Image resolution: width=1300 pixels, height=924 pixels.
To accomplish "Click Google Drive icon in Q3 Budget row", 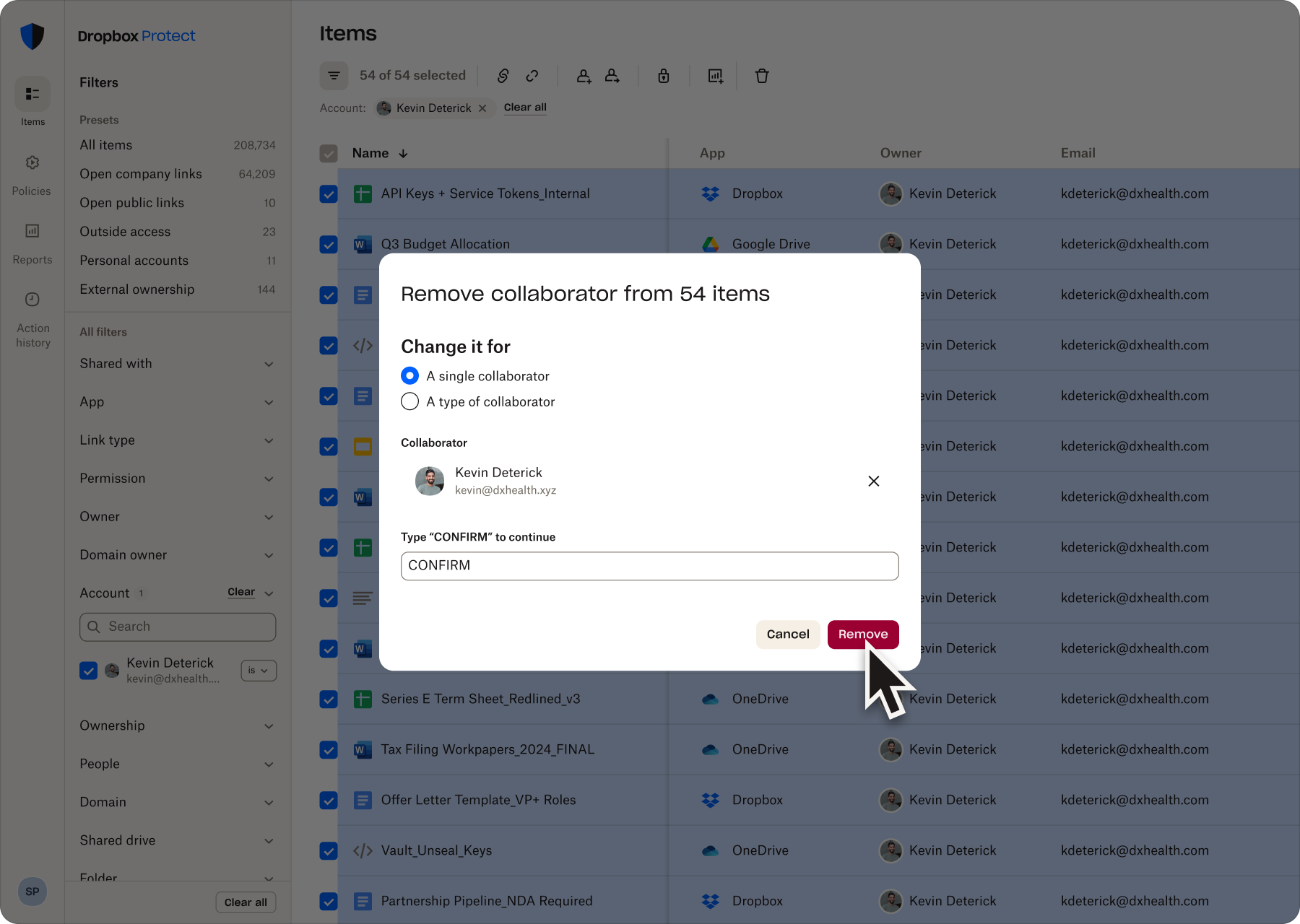I will [711, 244].
